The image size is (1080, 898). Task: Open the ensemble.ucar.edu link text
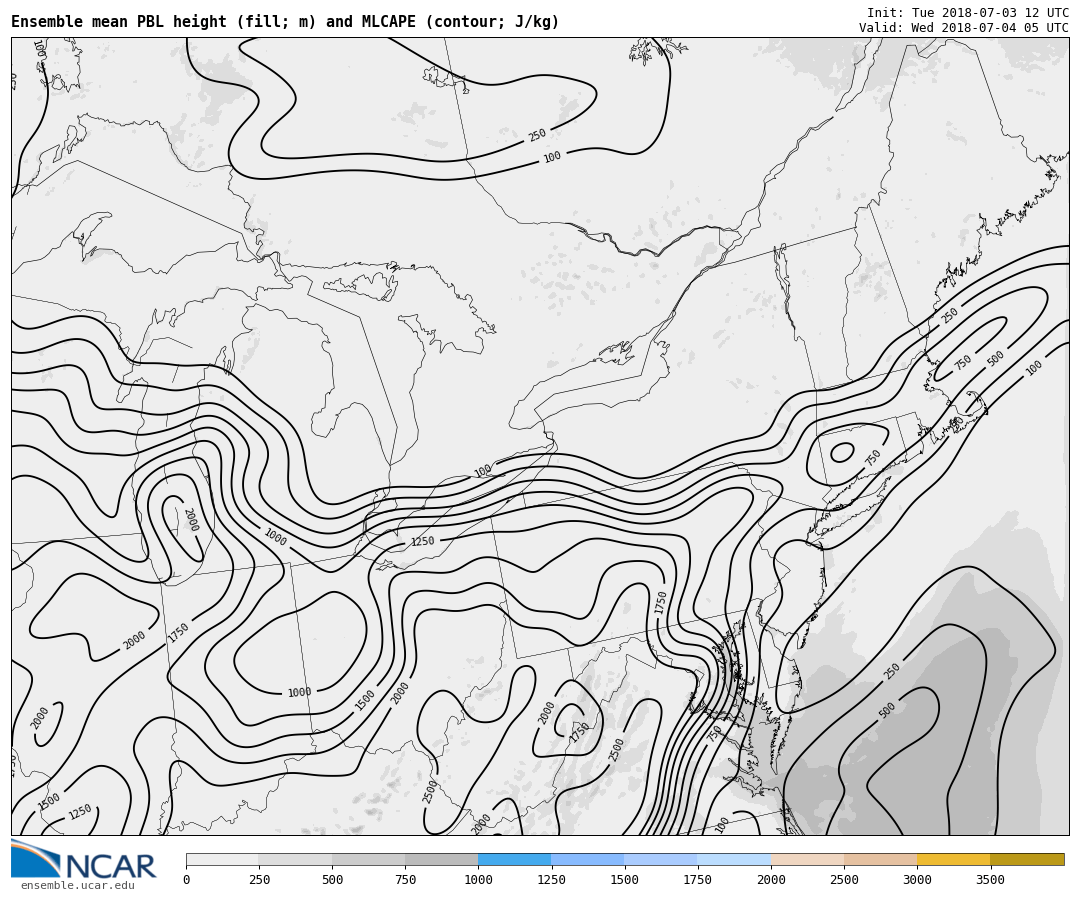coord(77,886)
